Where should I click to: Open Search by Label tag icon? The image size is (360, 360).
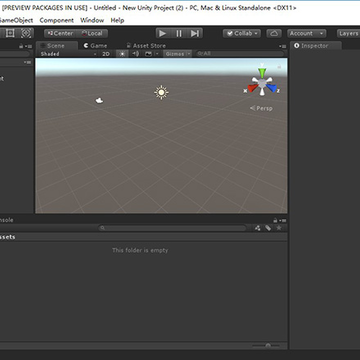[268, 228]
